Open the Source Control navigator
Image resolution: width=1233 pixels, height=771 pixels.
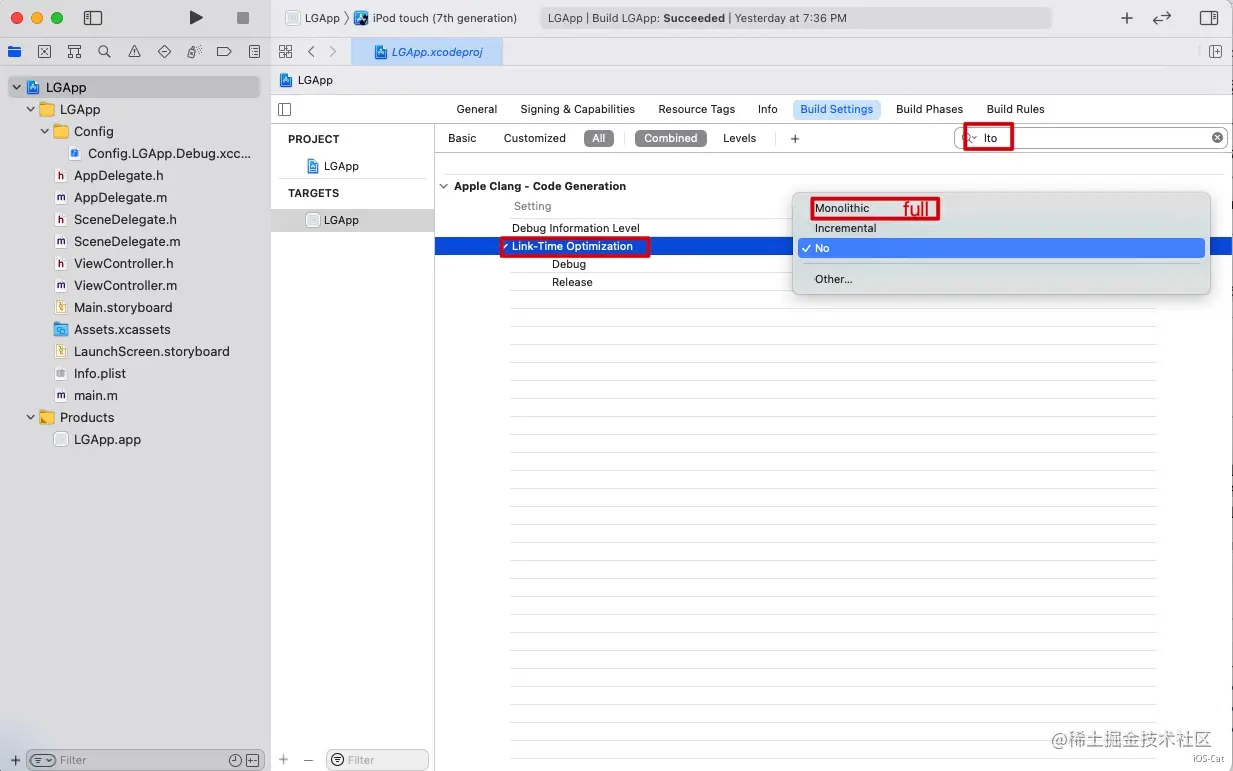[x=45, y=52]
